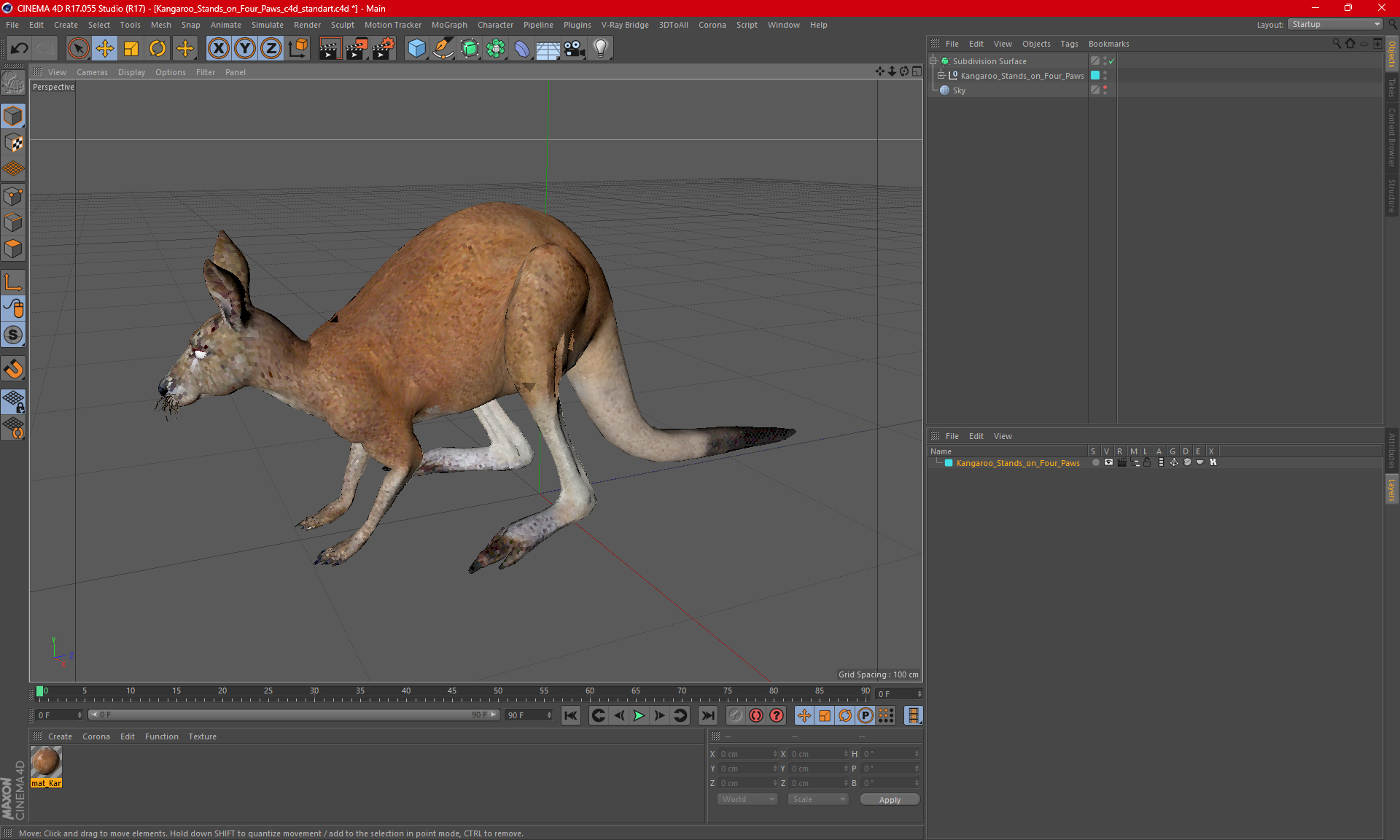The width and height of the screenshot is (1400, 840).
Task: Undo the last action
Action: [20, 49]
